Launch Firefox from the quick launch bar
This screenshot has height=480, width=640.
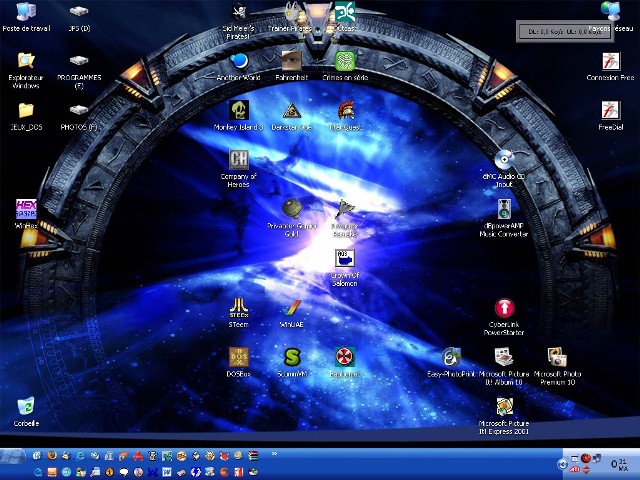pos(52,456)
